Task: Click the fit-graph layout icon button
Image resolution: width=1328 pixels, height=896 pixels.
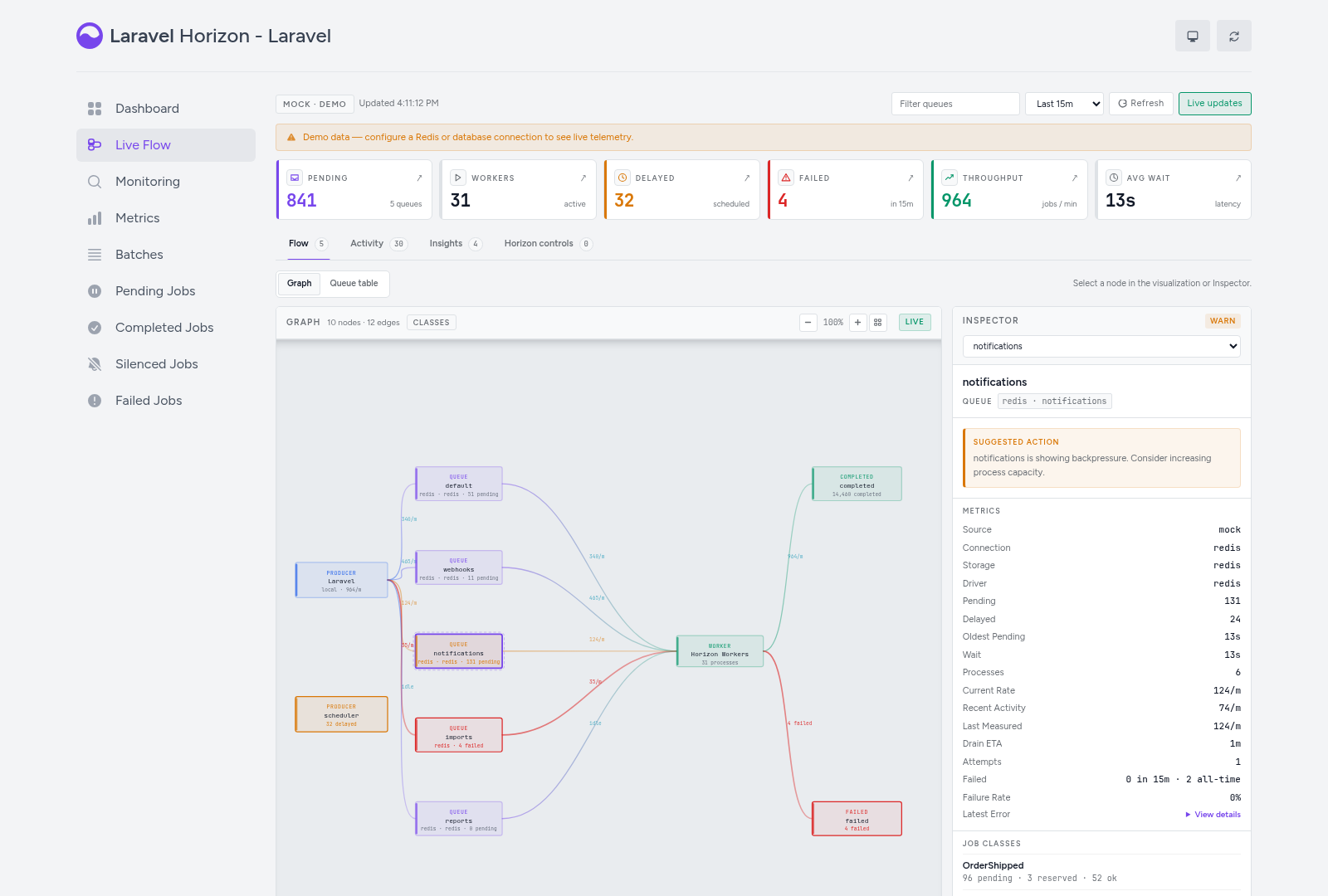Action: 878,323
